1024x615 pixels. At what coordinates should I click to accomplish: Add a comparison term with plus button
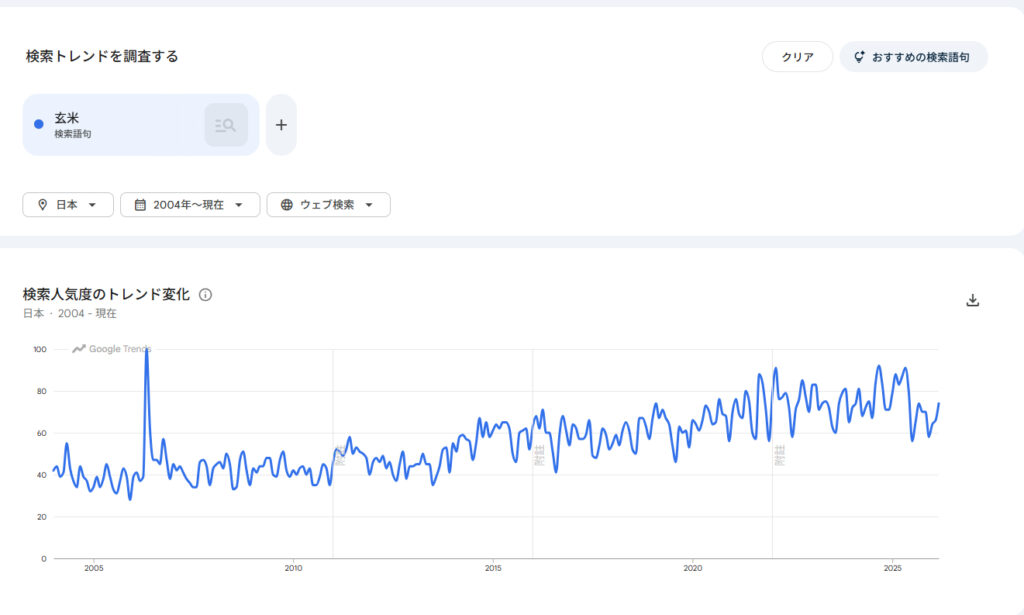tap(281, 125)
